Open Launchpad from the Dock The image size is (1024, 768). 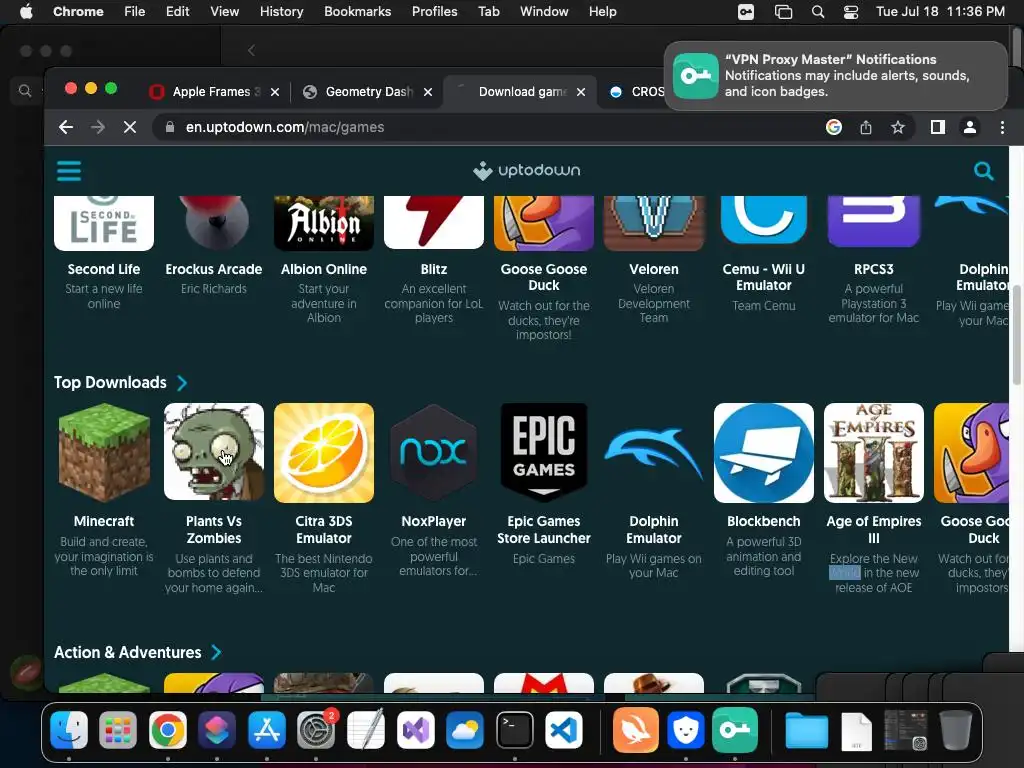coord(118,729)
